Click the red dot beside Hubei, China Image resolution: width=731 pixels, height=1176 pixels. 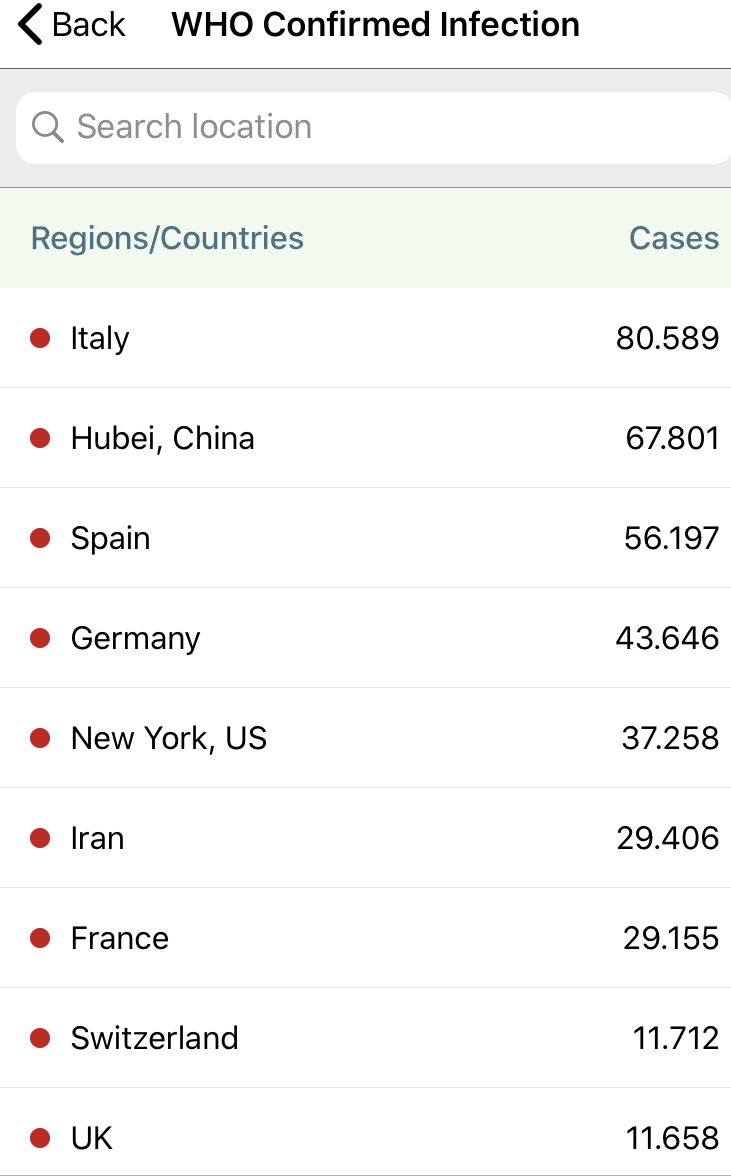pyautogui.click(x=40, y=438)
